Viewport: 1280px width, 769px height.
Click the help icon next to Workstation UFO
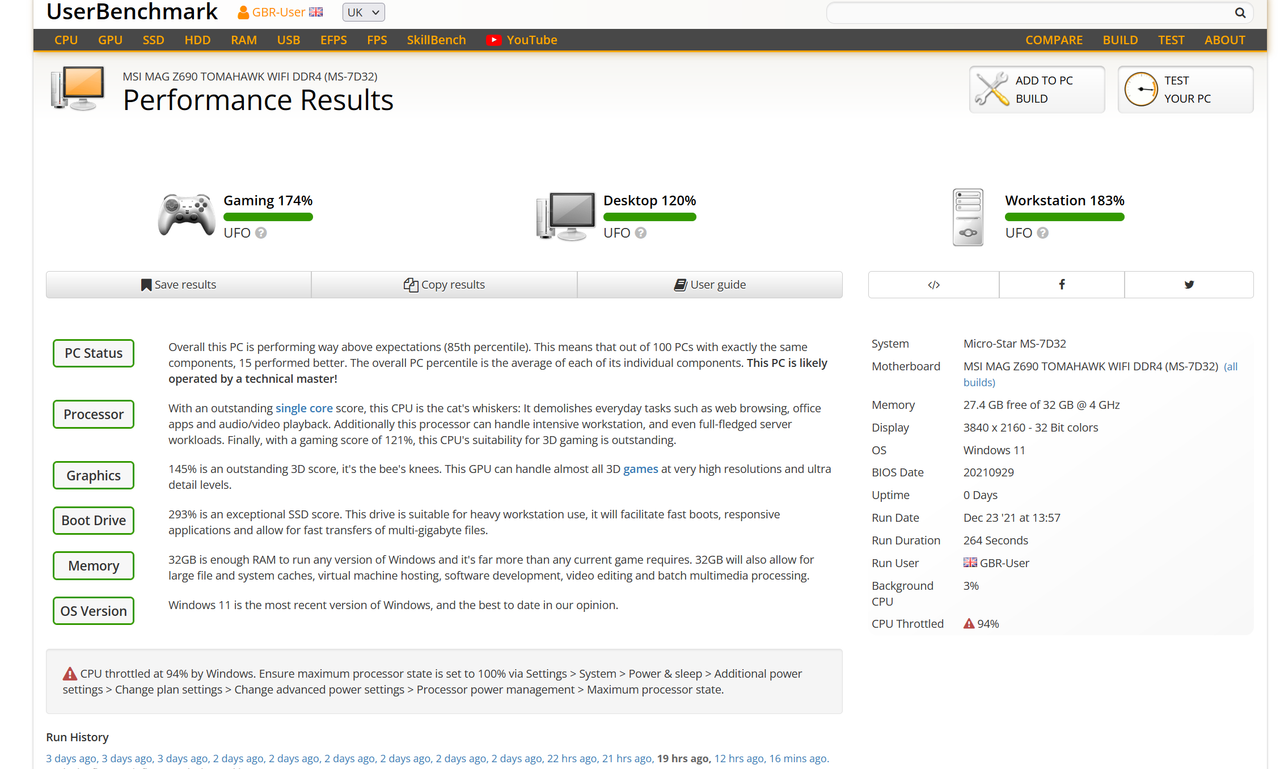pos(1043,233)
